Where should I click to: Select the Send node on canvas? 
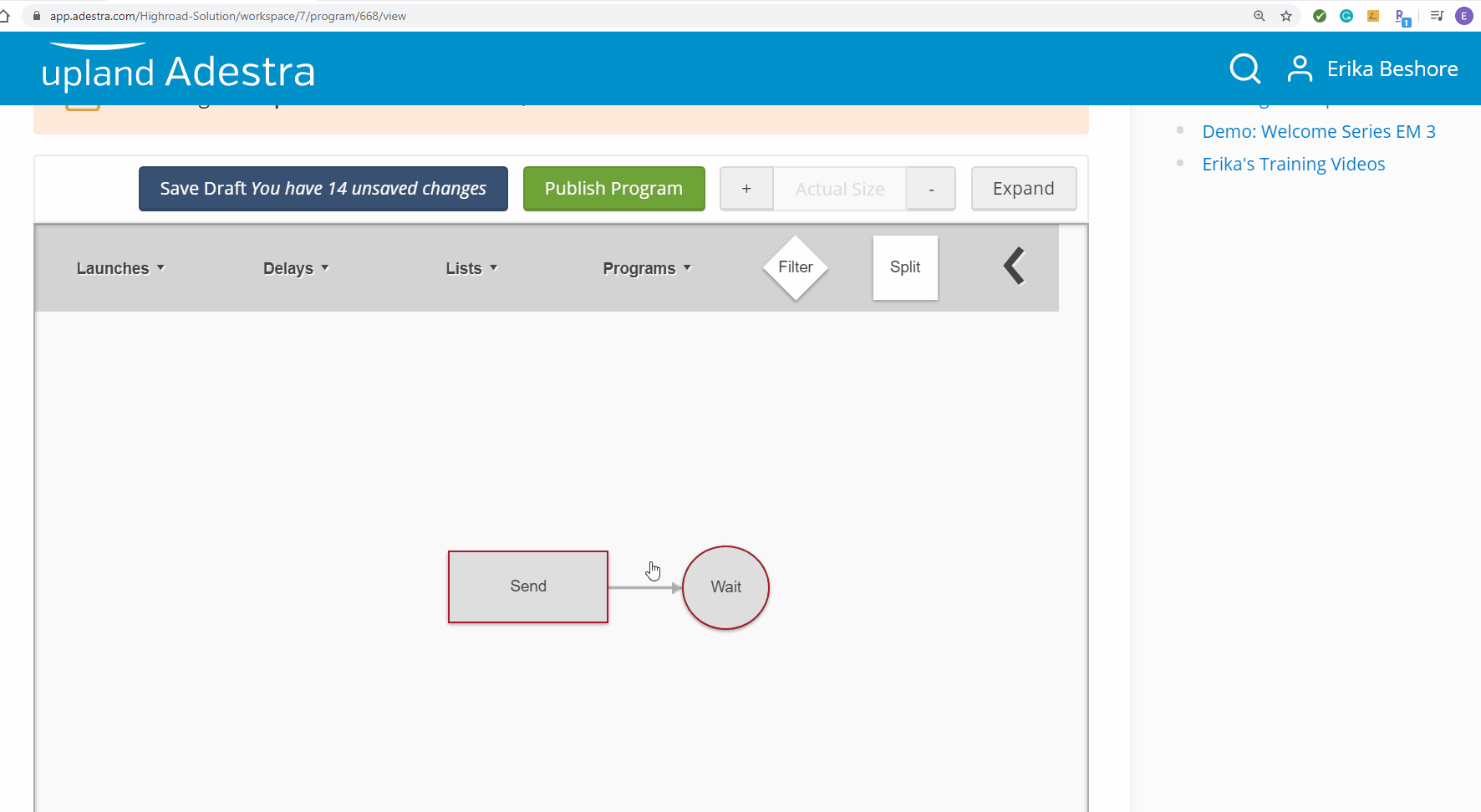528,586
